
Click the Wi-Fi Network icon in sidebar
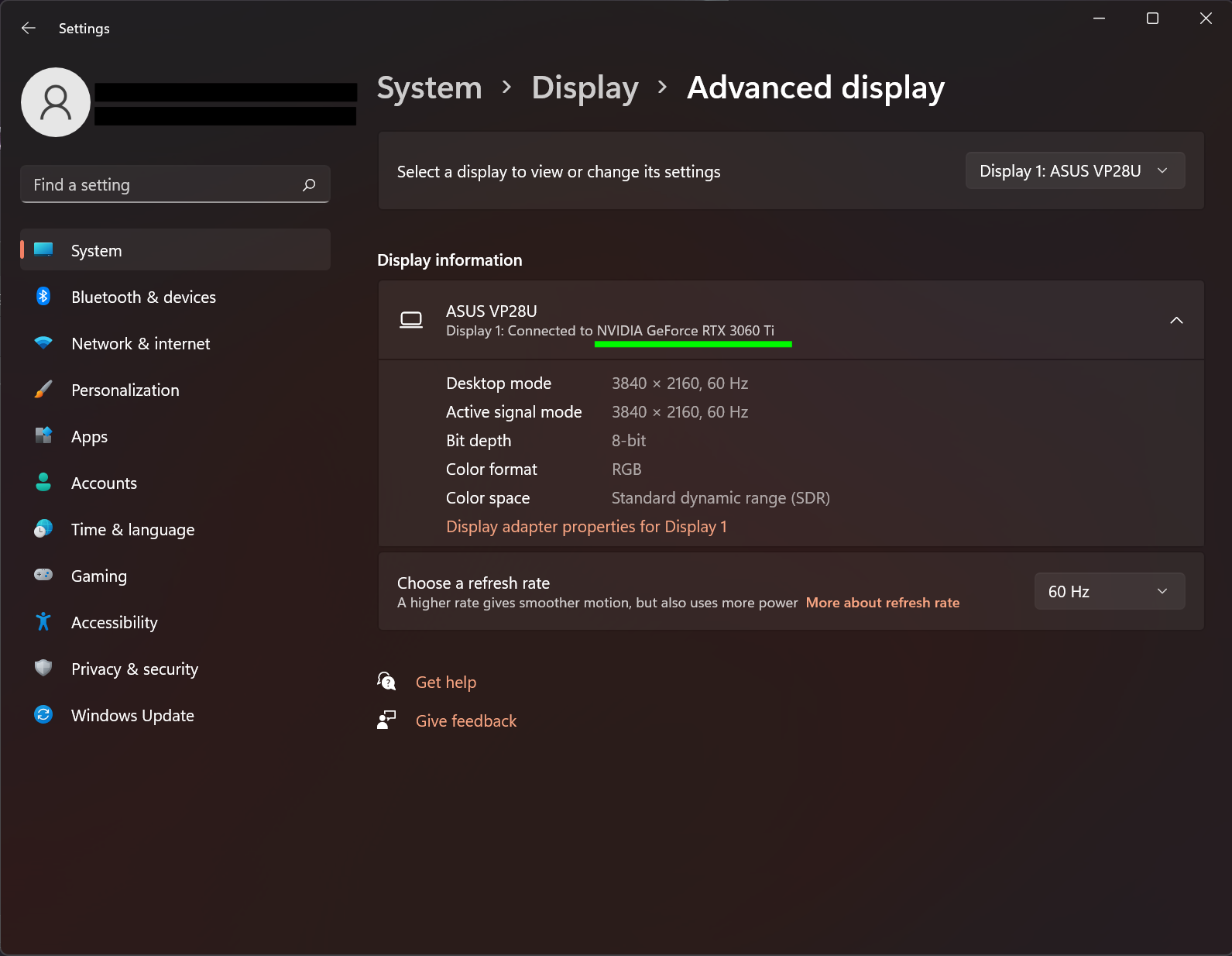point(43,343)
